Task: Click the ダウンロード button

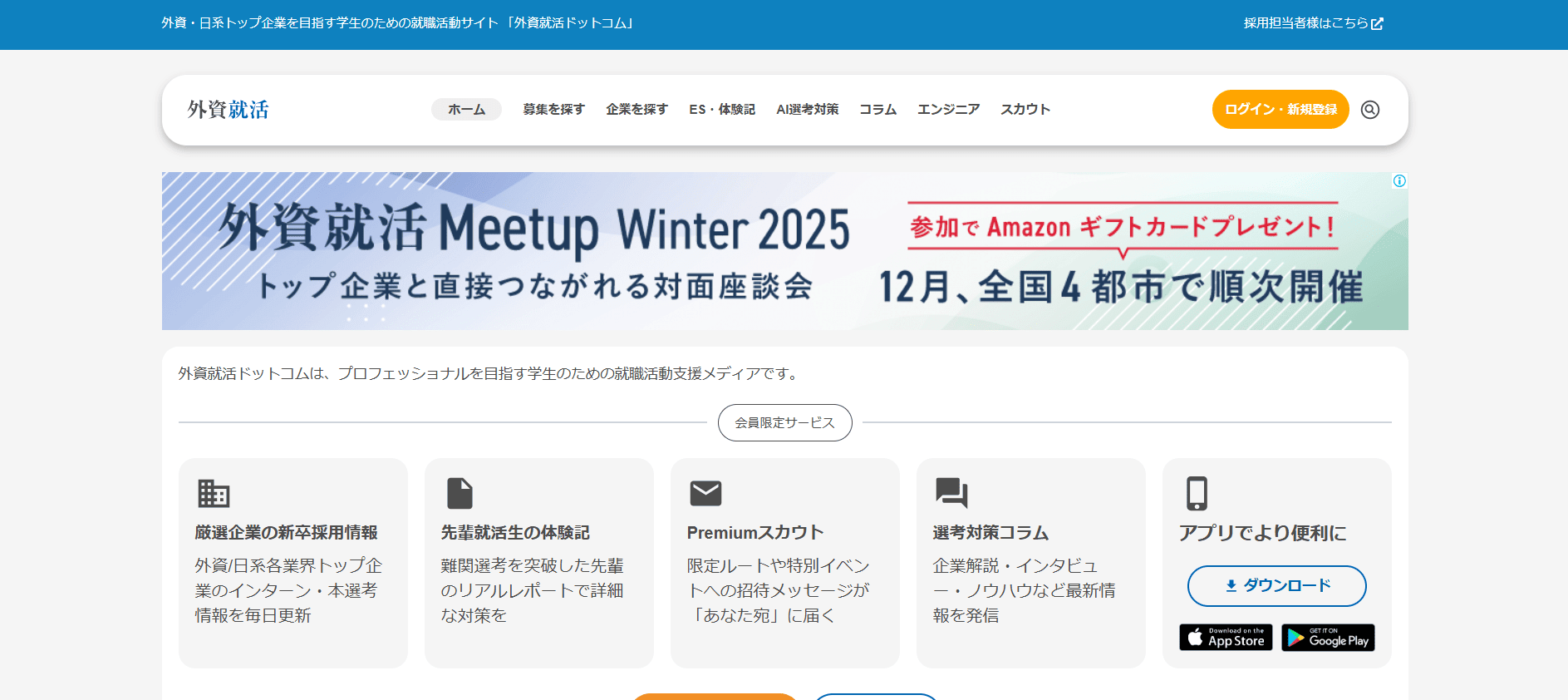Action: 1277,586
